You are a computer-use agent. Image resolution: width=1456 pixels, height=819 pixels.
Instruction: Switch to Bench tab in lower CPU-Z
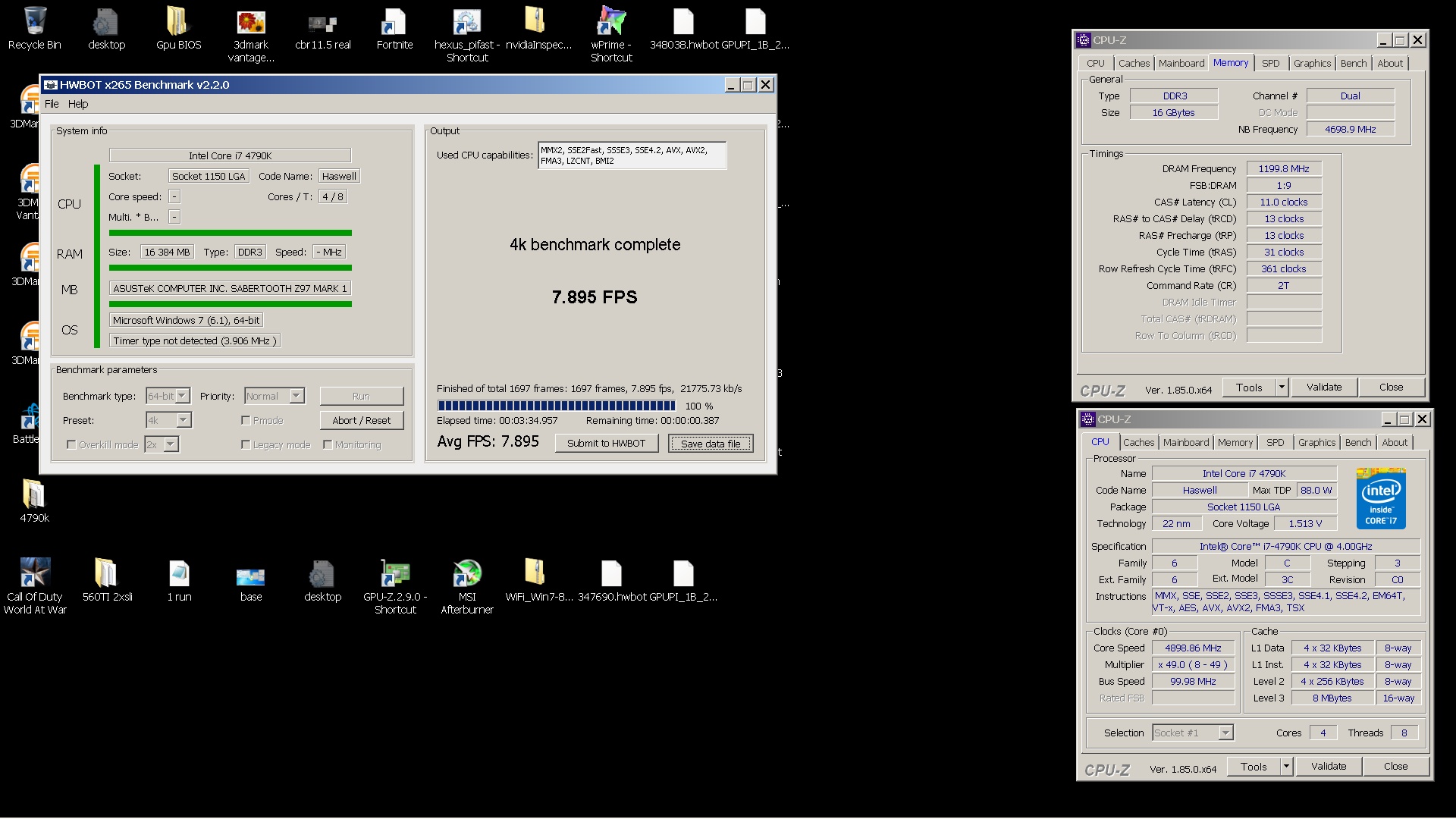(x=1358, y=443)
